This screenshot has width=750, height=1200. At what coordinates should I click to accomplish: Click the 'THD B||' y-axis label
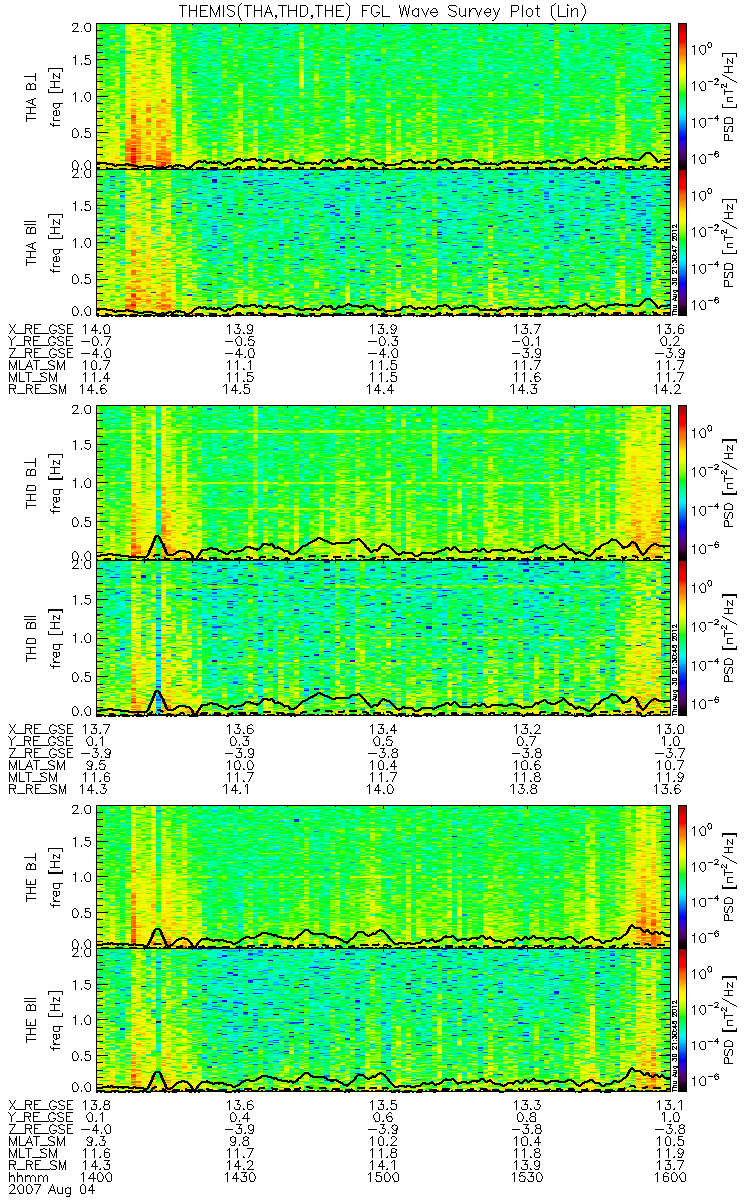click(32, 636)
